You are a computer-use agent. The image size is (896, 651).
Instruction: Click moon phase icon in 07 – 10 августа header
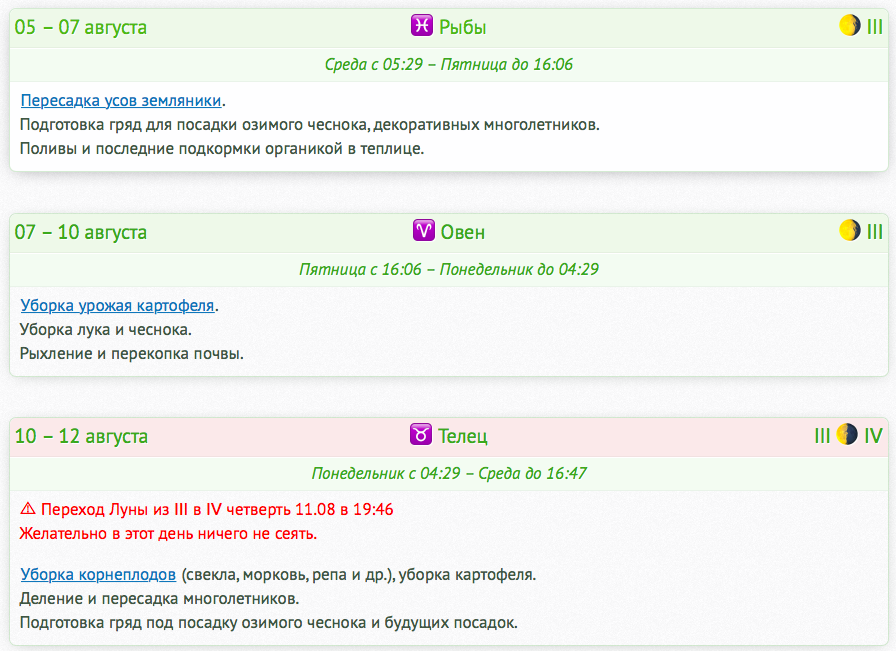pos(850,231)
